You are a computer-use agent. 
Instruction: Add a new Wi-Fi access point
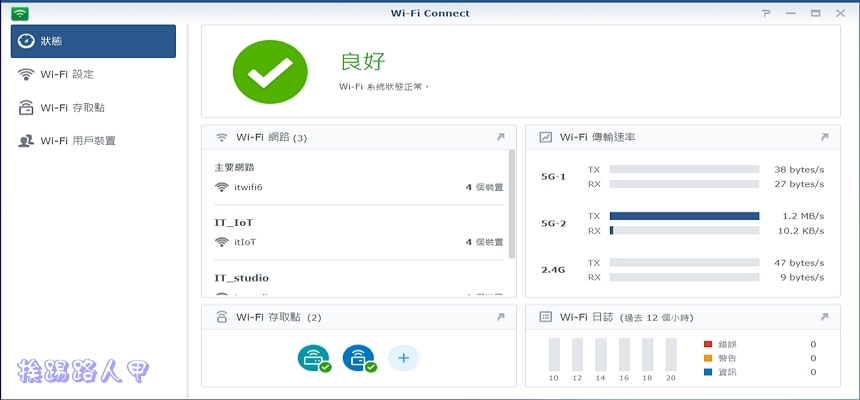(x=403, y=357)
